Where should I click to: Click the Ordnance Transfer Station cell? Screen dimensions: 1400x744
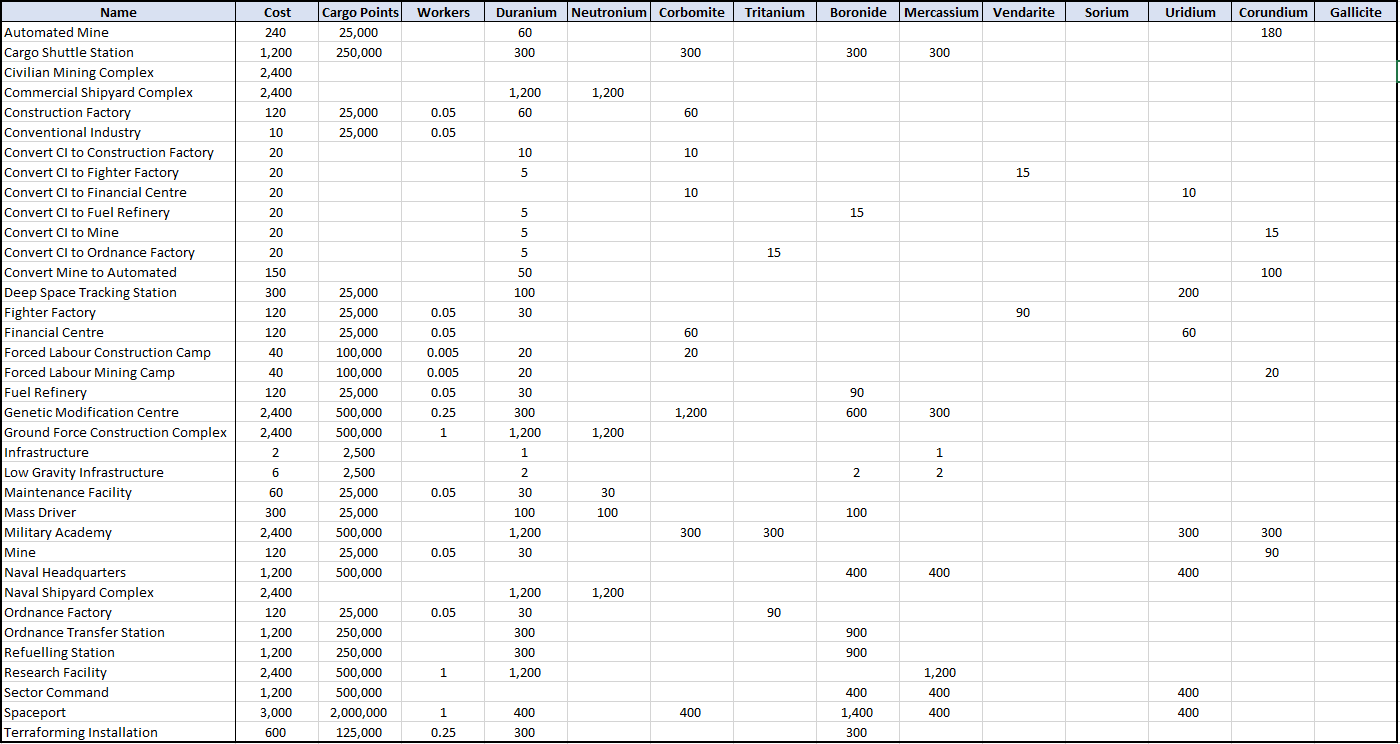click(x=119, y=632)
